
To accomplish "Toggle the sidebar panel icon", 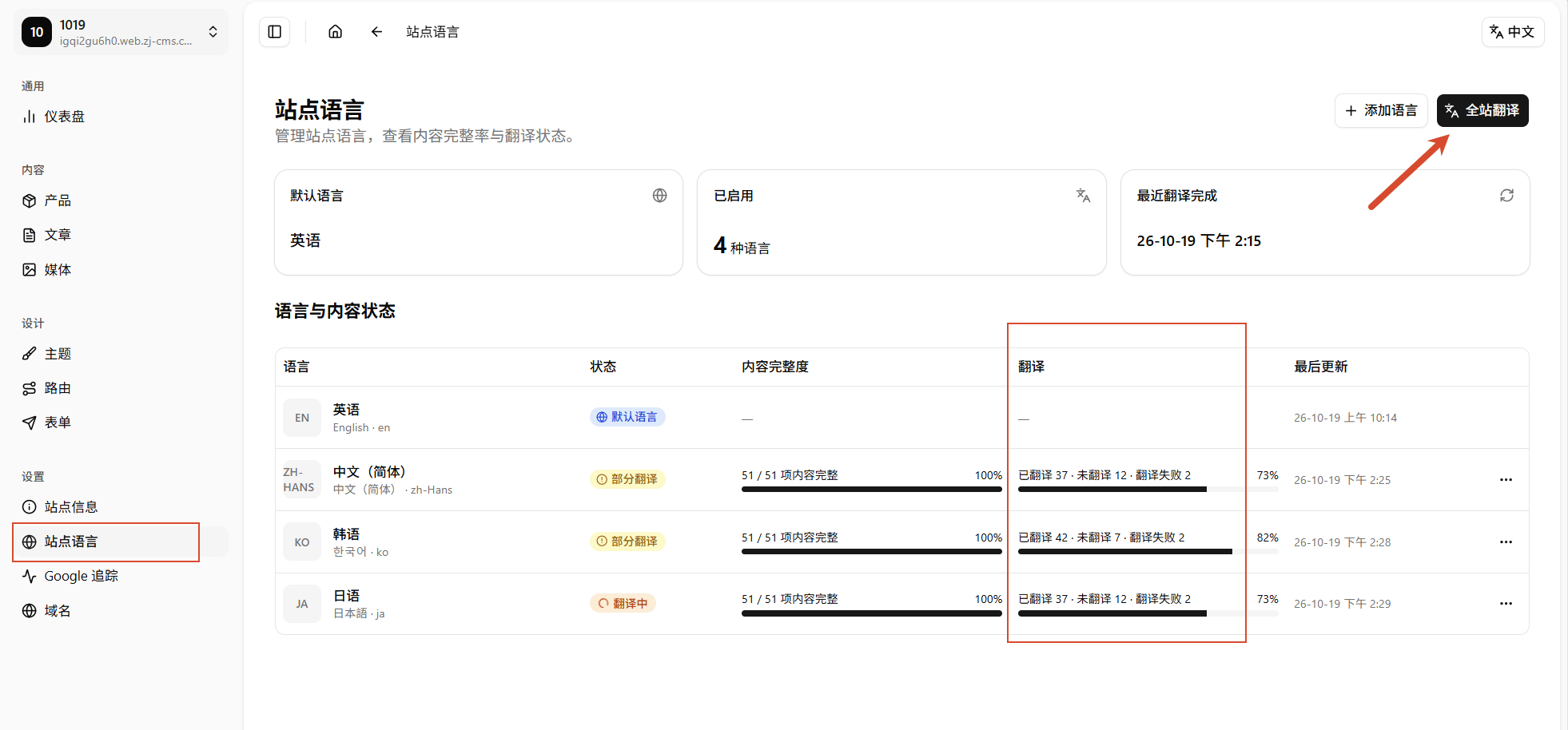I will [x=274, y=32].
